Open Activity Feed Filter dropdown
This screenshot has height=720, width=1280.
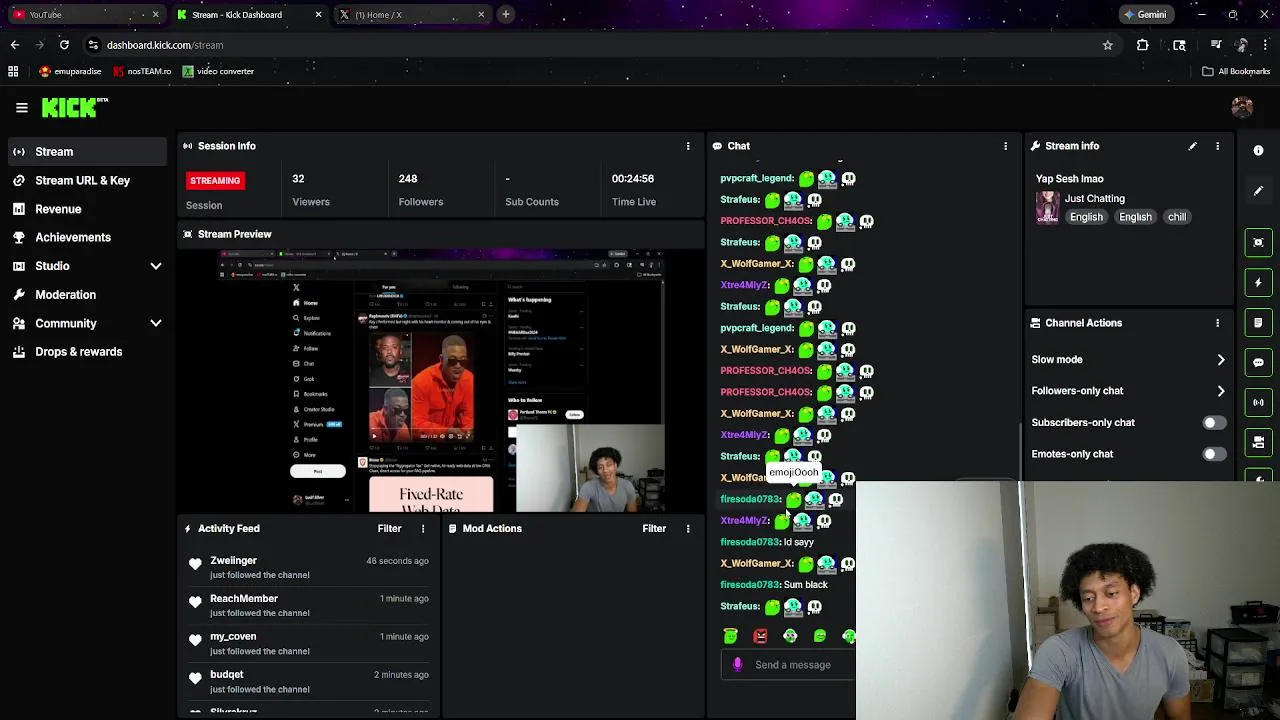389,528
